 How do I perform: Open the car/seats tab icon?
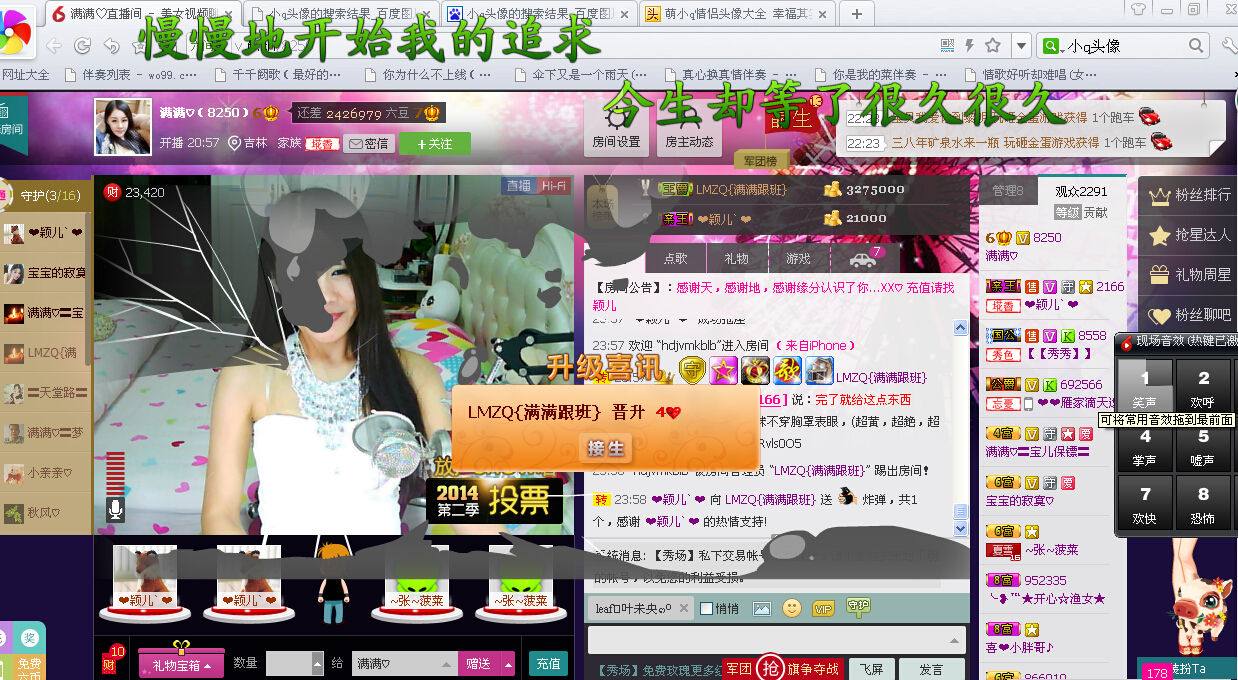pyautogui.click(x=863, y=259)
